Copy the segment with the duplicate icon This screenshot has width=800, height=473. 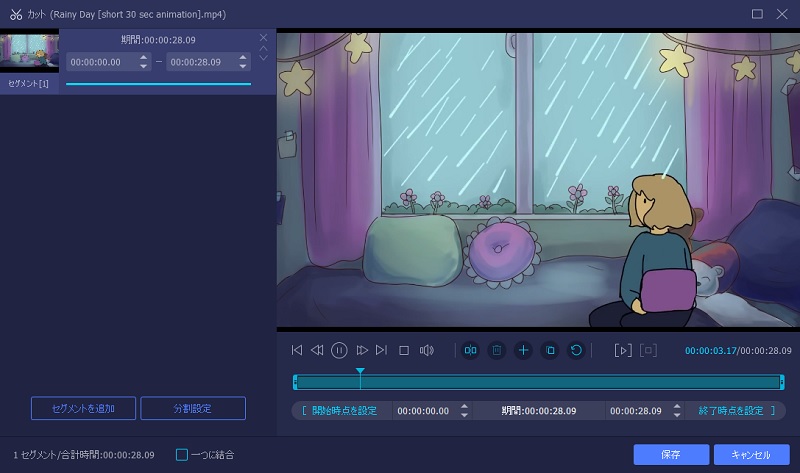[x=550, y=350]
